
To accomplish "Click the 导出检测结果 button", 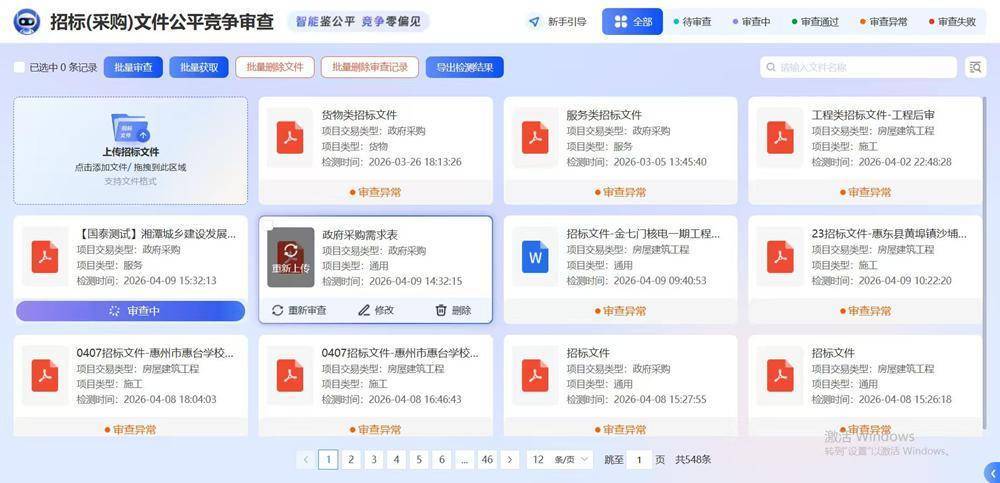I will coord(464,67).
